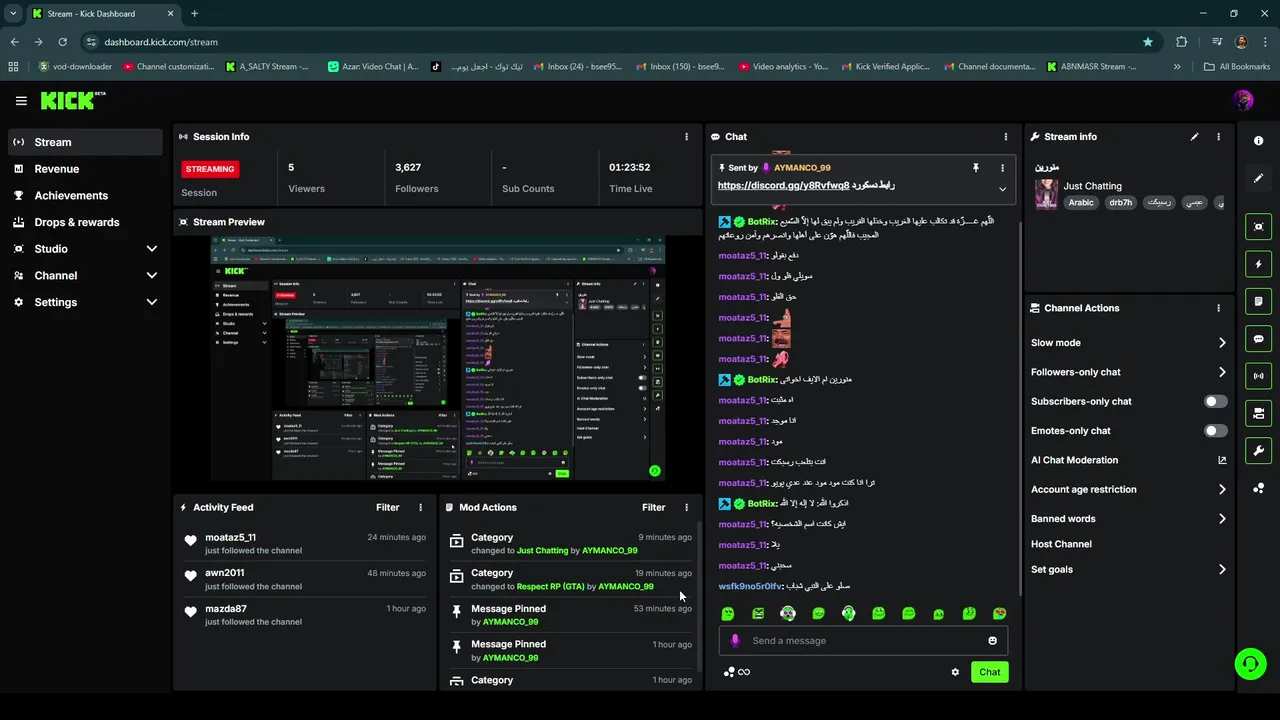Expand the Studio sidebar section
This screenshot has height=720, width=1280.
point(152,249)
